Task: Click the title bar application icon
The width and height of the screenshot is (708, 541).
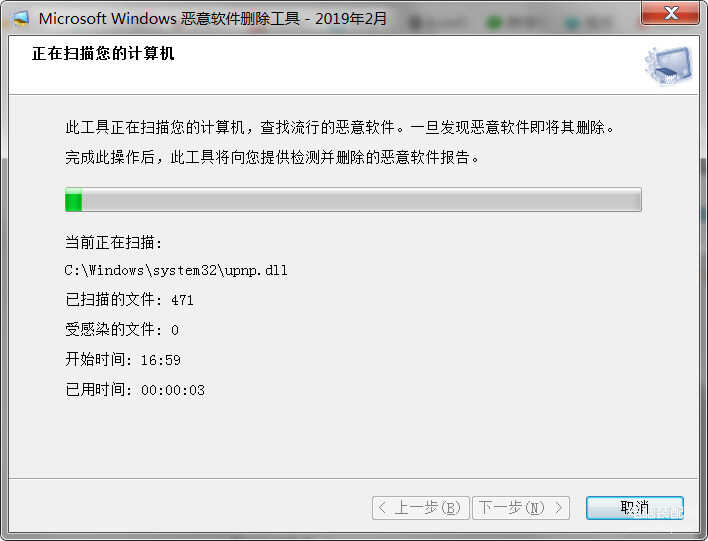Action: point(20,18)
